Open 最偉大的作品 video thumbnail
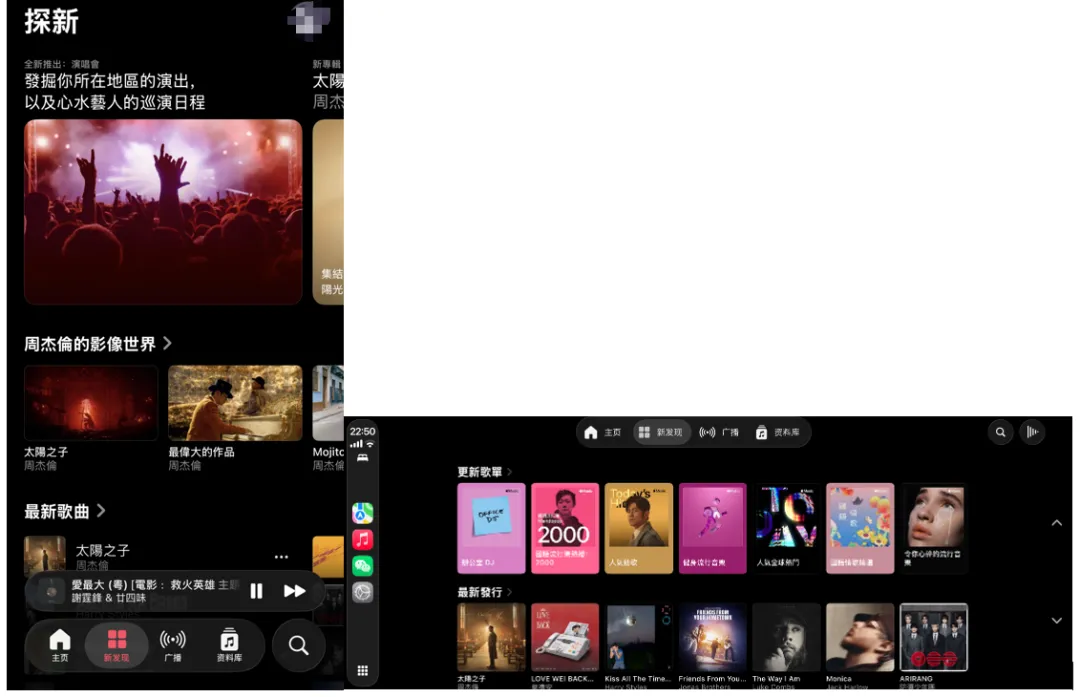1080x697 pixels. pos(235,403)
